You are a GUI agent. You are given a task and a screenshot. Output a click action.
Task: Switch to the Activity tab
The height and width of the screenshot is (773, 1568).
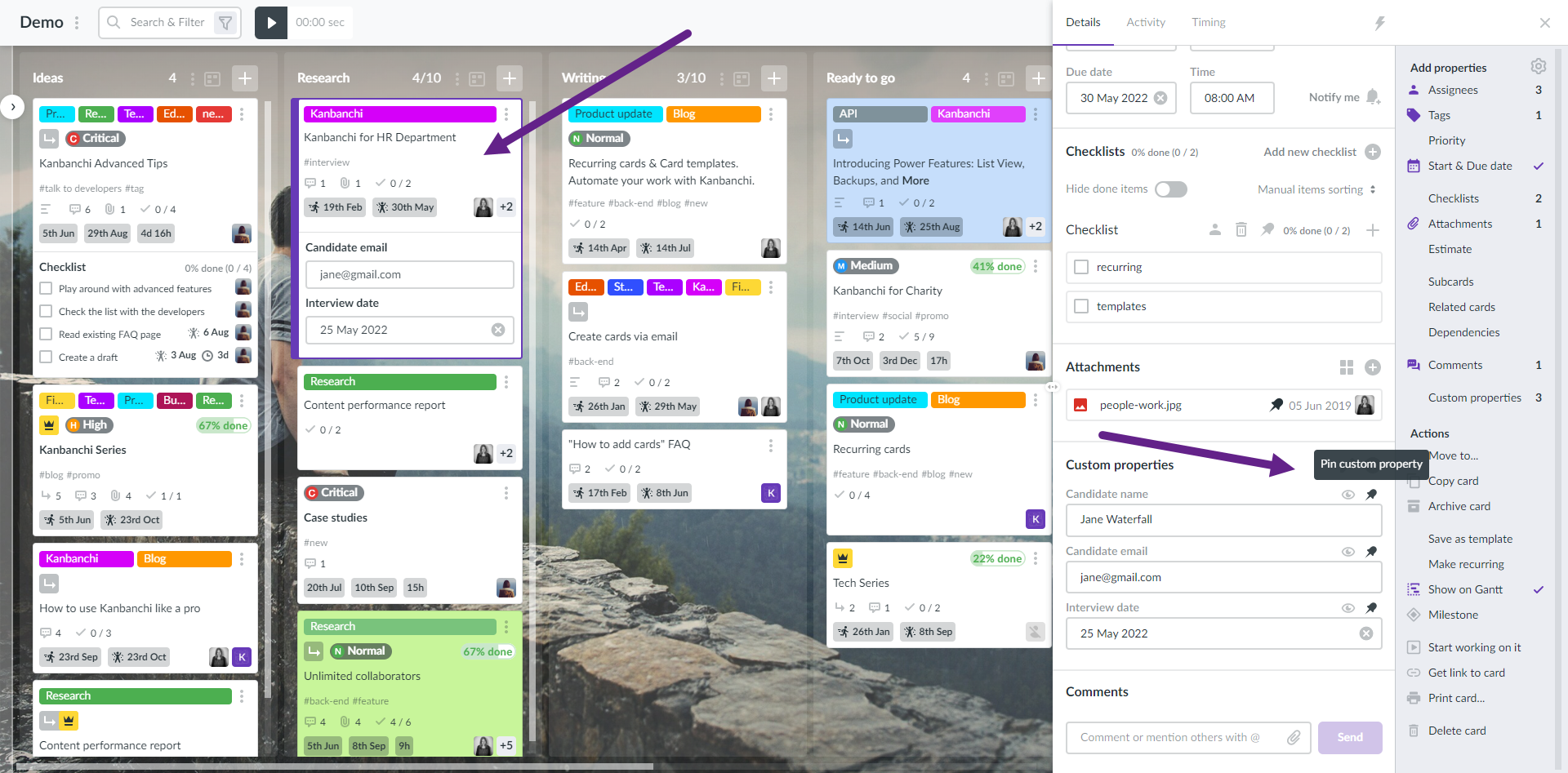(1146, 23)
